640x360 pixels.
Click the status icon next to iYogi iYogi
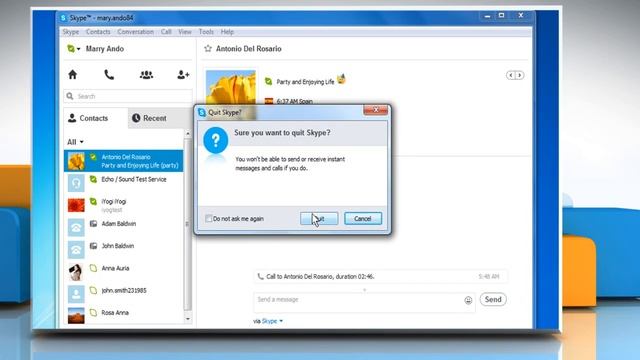pos(93,201)
